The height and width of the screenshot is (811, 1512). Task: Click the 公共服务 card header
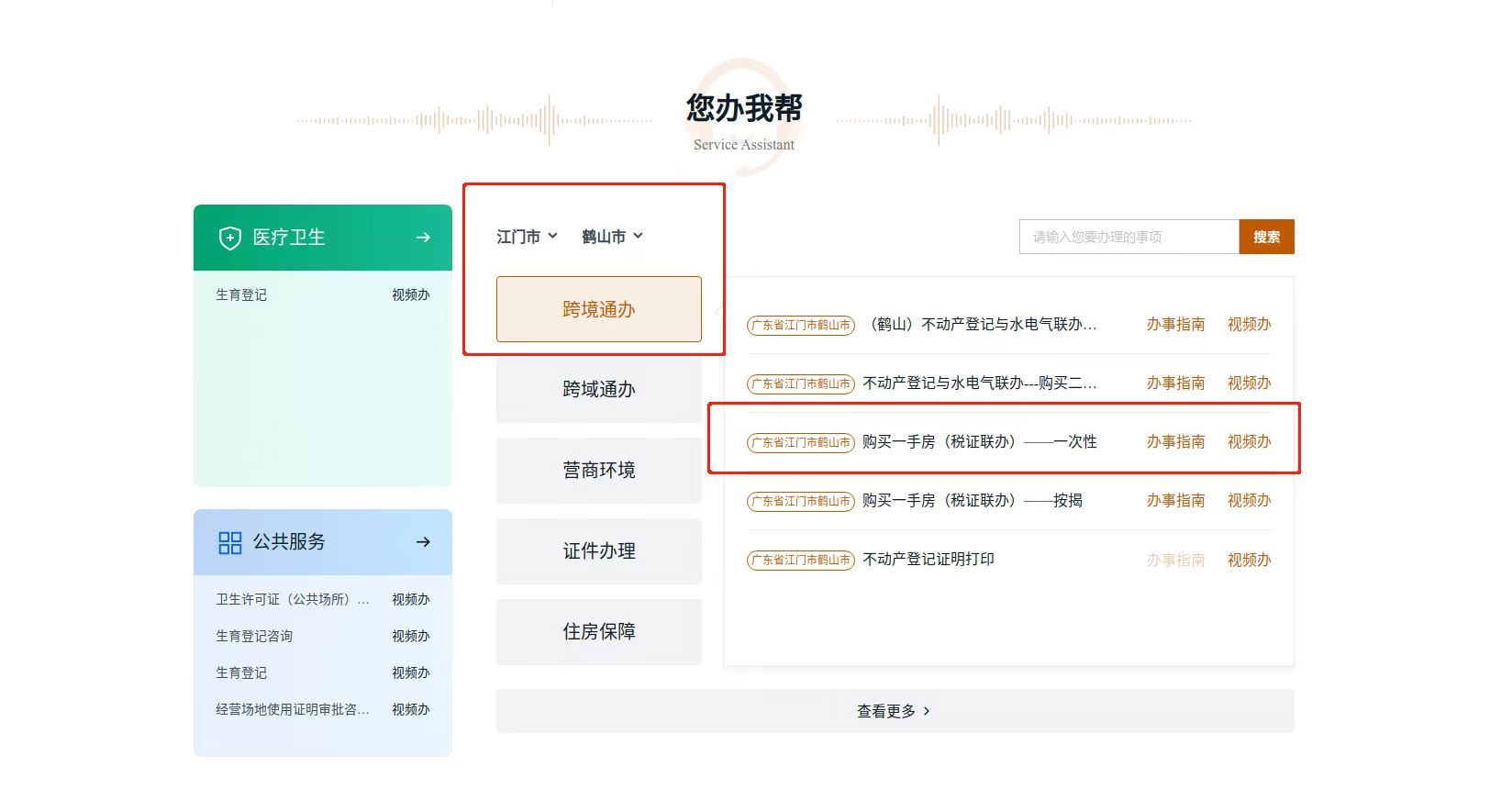(323, 542)
